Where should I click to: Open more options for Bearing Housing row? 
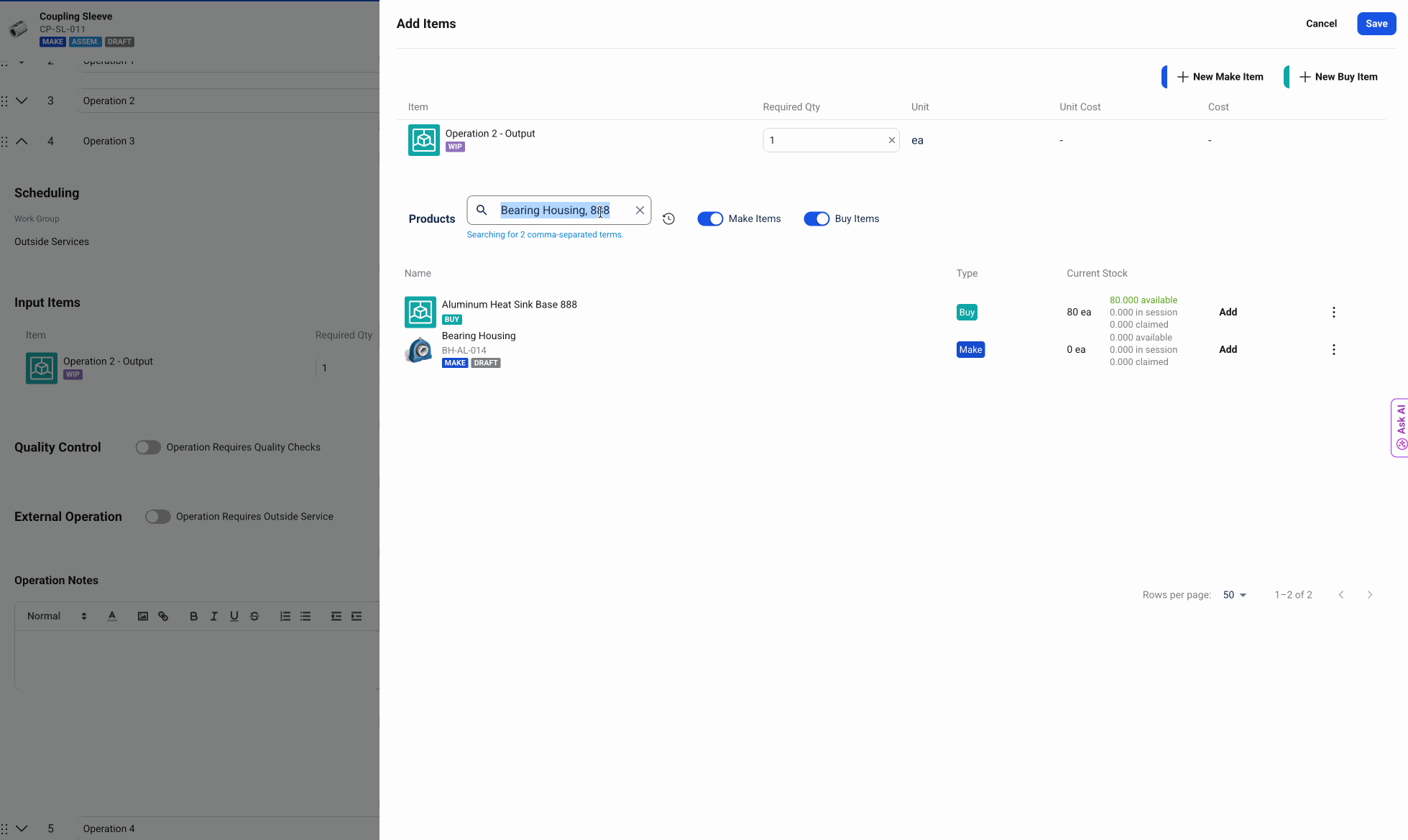click(1333, 350)
